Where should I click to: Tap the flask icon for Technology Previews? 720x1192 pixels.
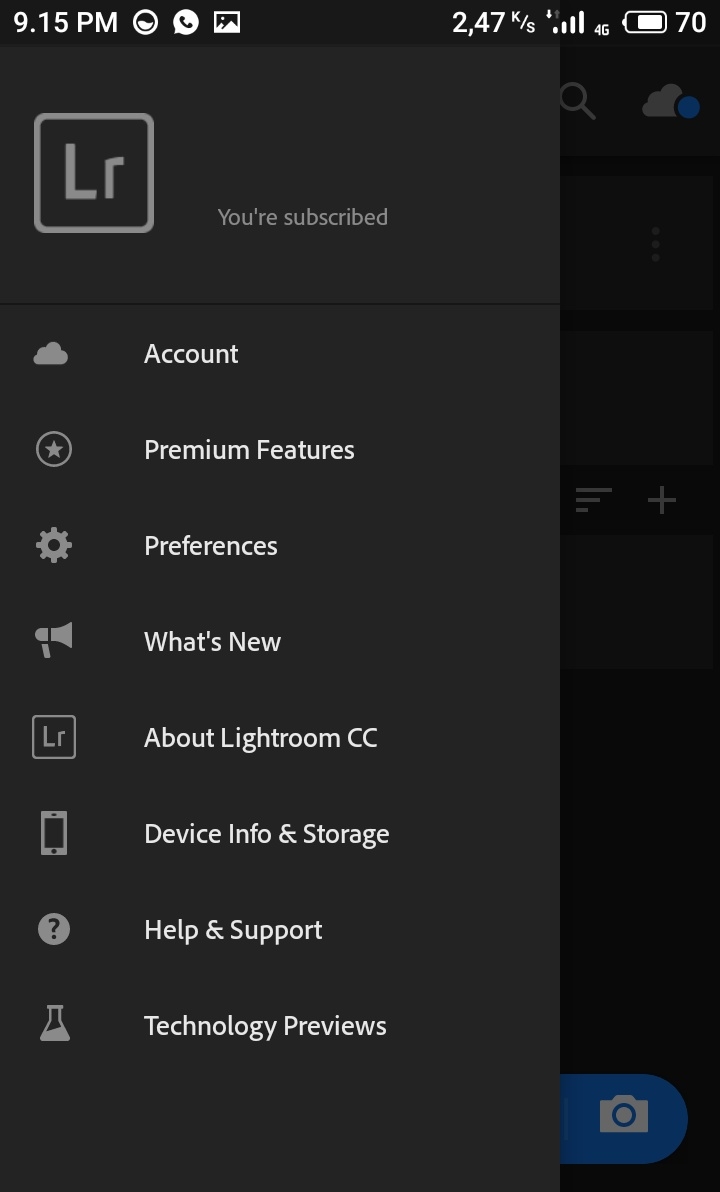pos(55,1023)
